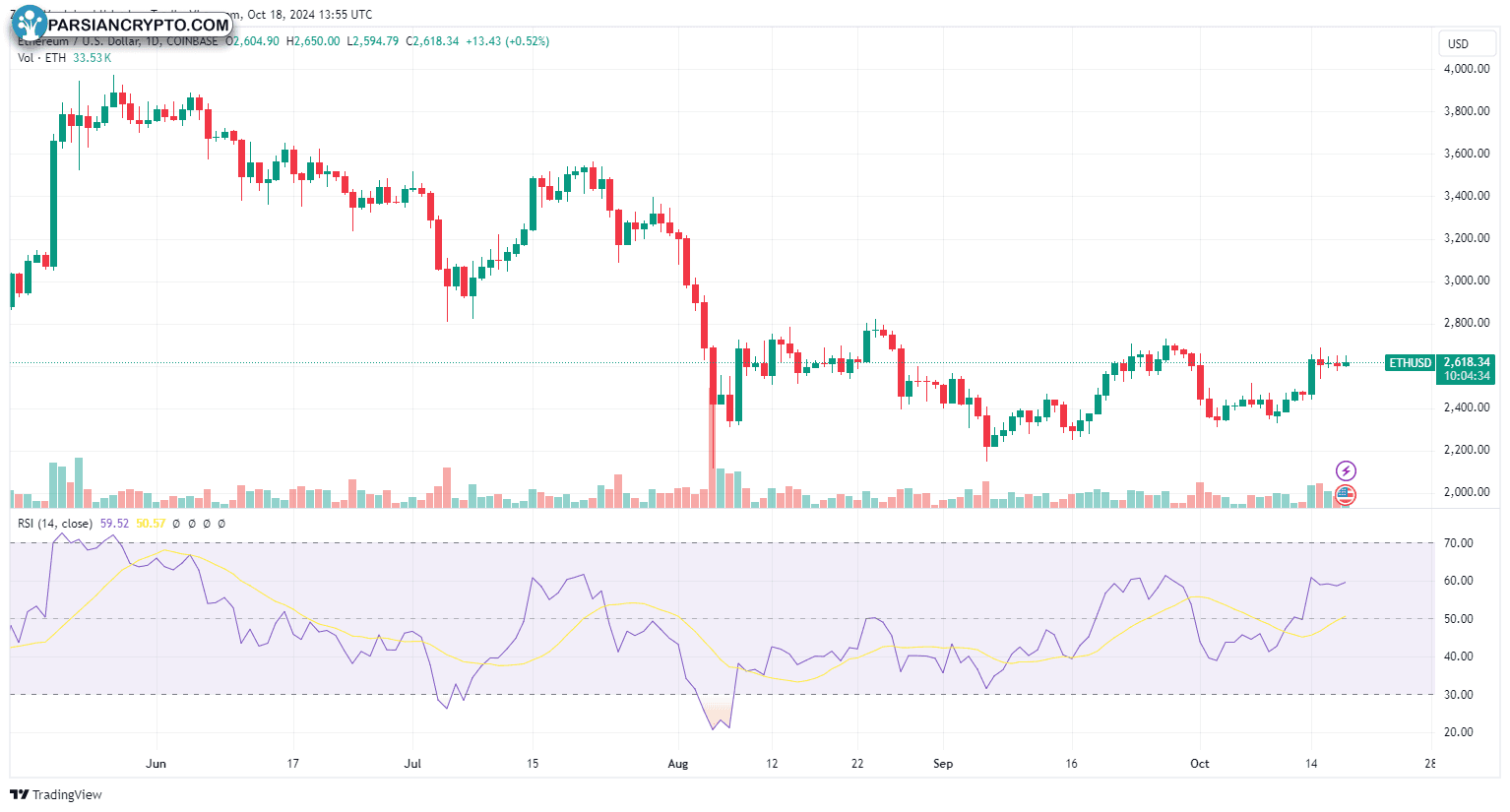Click the open price O2,604.90

click(252, 41)
